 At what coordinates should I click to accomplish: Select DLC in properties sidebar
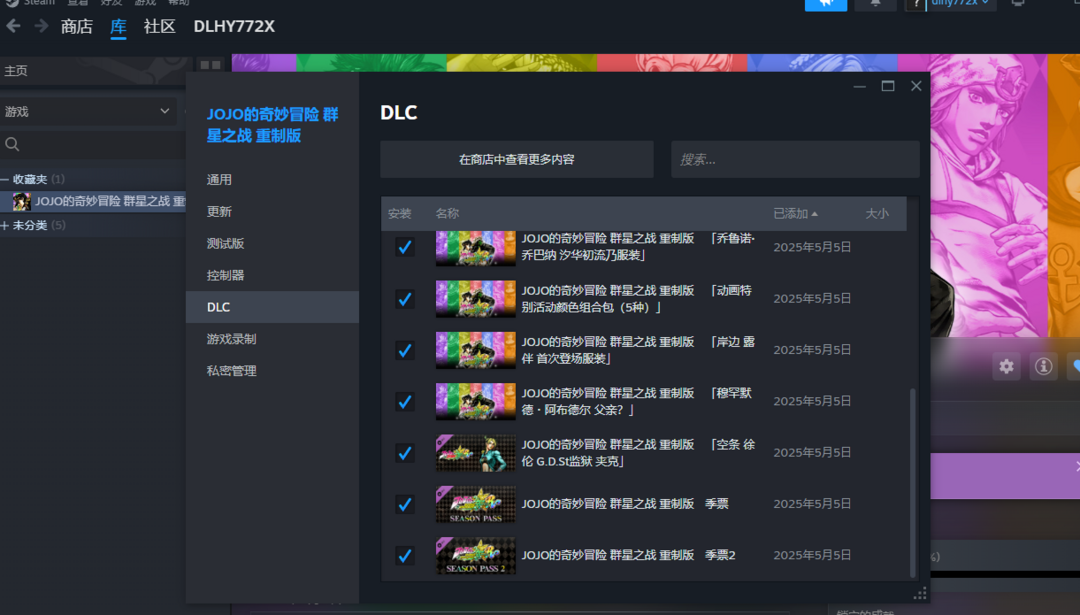272,307
